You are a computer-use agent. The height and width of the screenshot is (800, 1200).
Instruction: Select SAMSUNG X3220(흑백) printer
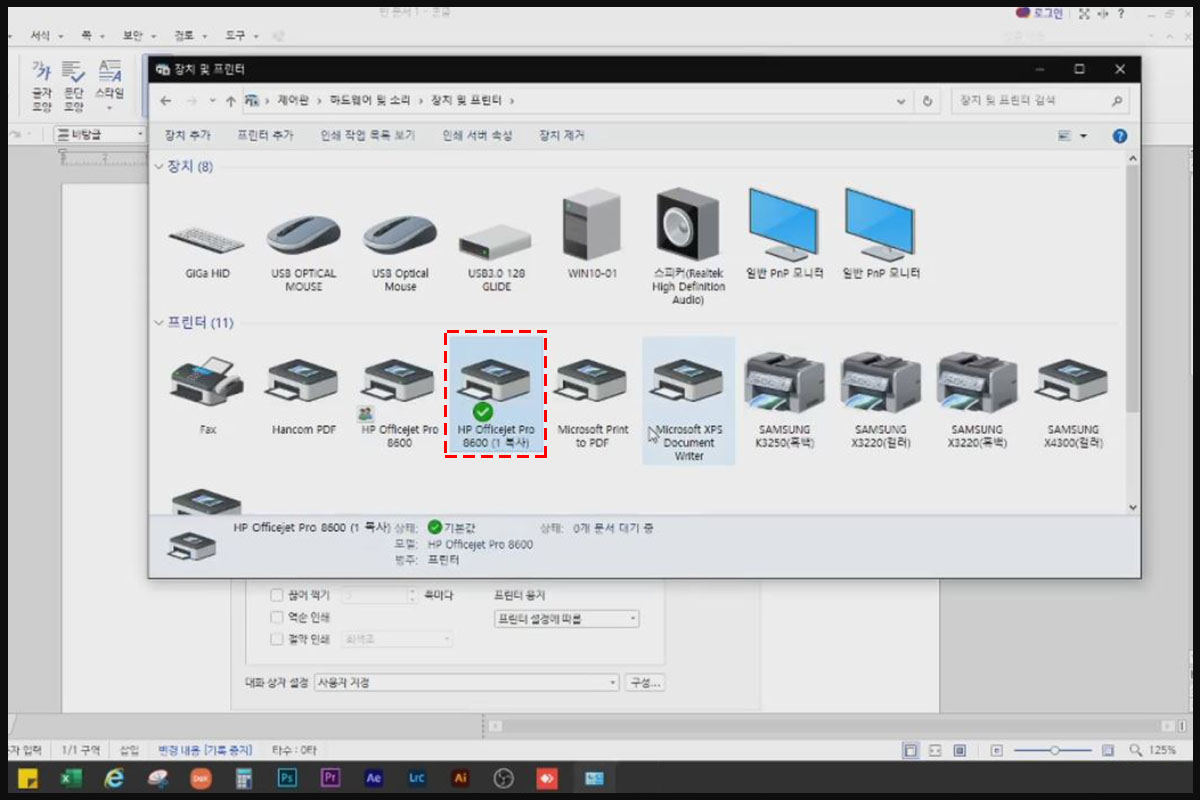coord(977,400)
